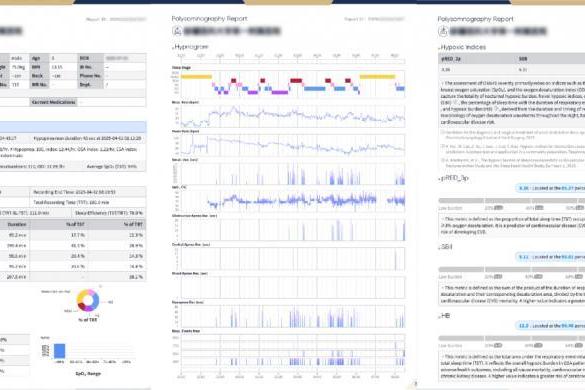The width and height of the screenshot is (585, 390).
Task: Click the SBII percentile value badge
Action: pyautogui.click(x=550, y=257)
